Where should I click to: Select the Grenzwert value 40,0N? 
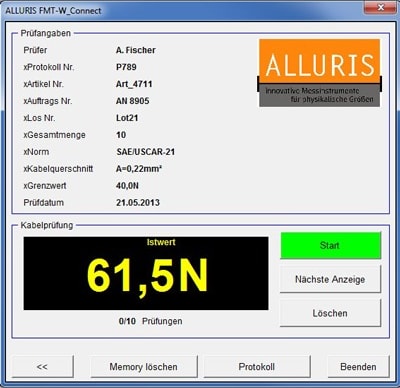click(127, 186)
